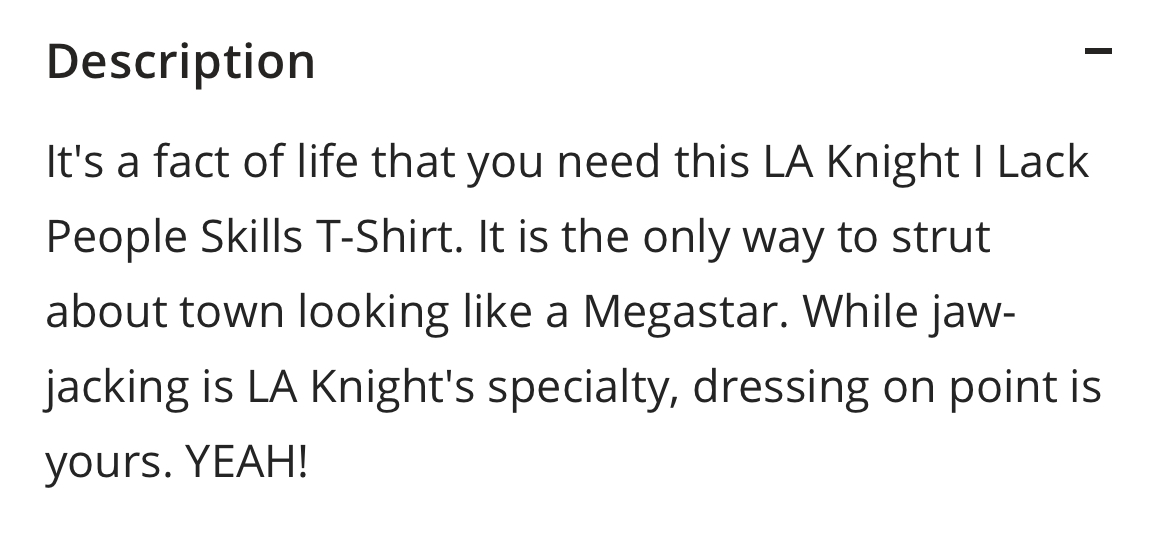1170x546 pixels.
Task: Click "YEAH!" at the end of the description
Action: coord(246,462)
